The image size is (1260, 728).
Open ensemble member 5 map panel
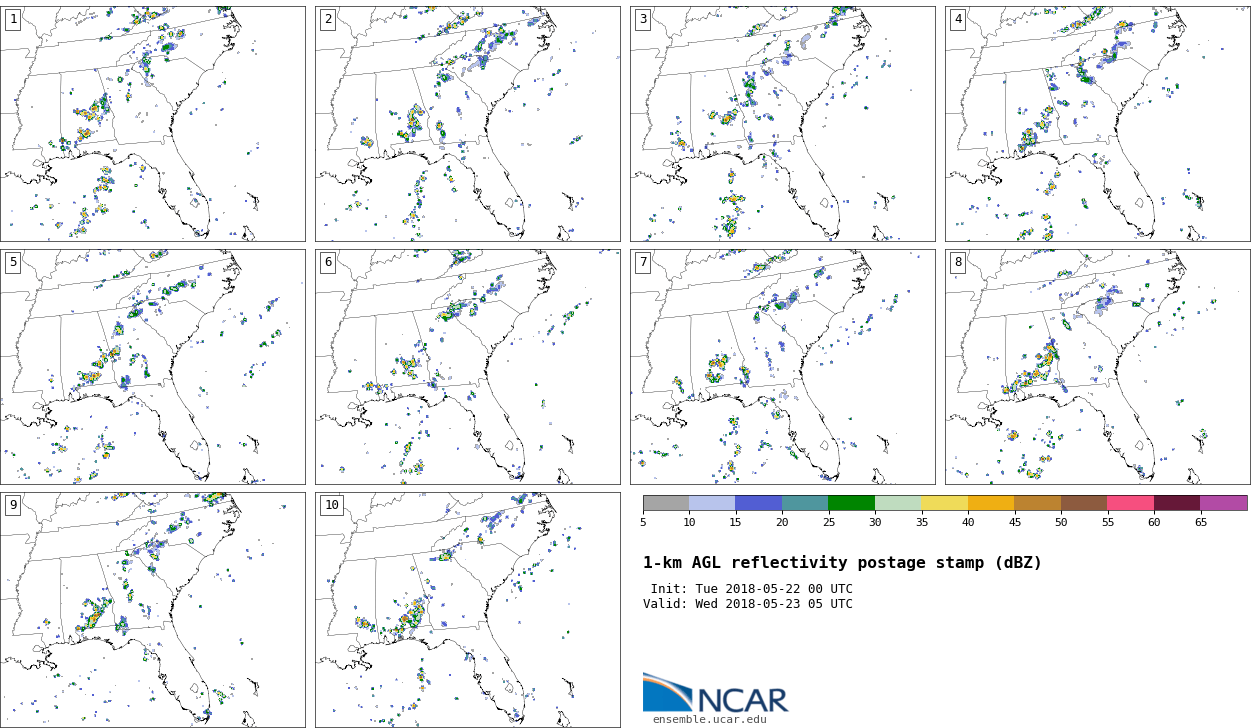coord(153,367)
